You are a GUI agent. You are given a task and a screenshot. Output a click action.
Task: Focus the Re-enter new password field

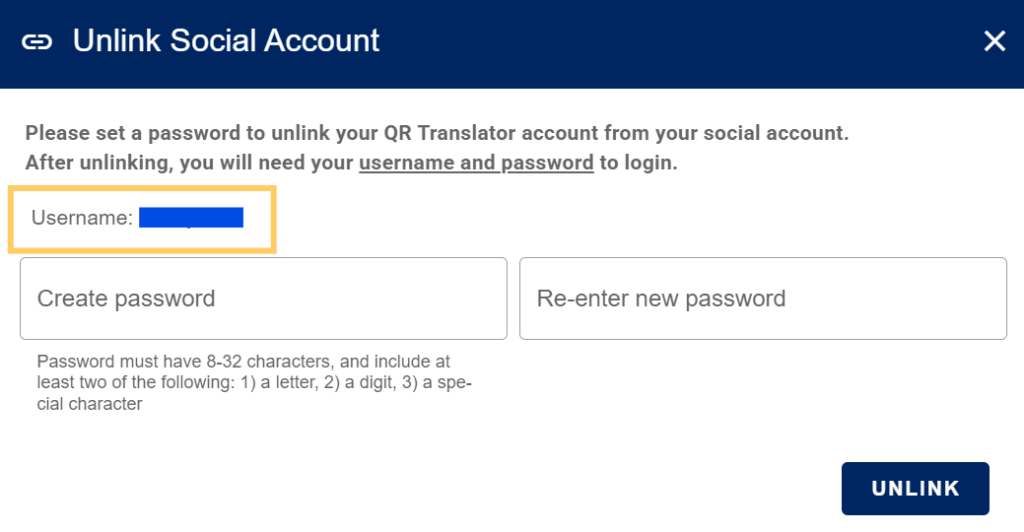point(762,298)
